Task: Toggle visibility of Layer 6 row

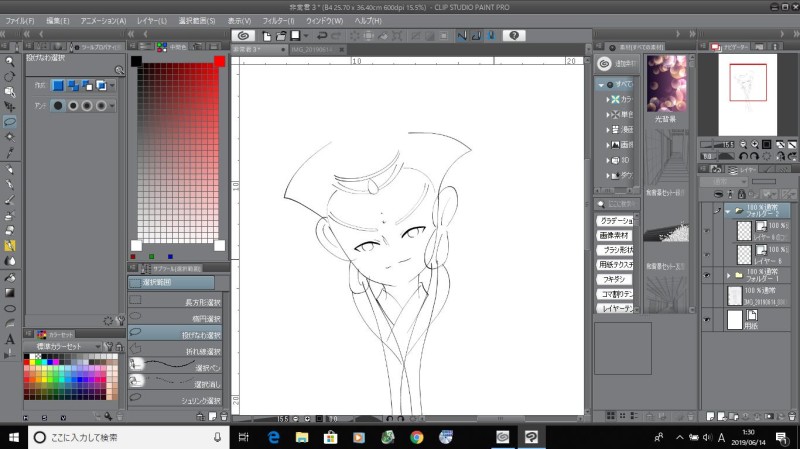Action: click(x=707, y=254)
